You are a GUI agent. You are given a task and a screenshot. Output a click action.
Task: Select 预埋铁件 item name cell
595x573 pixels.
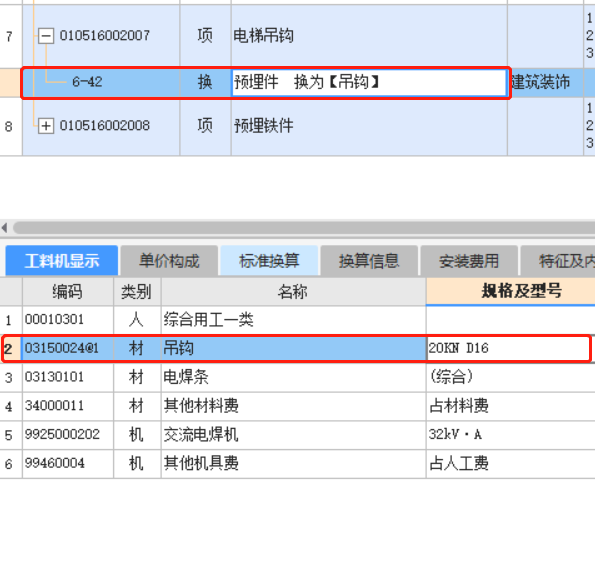pyautogui.click(x=369, y=126)
